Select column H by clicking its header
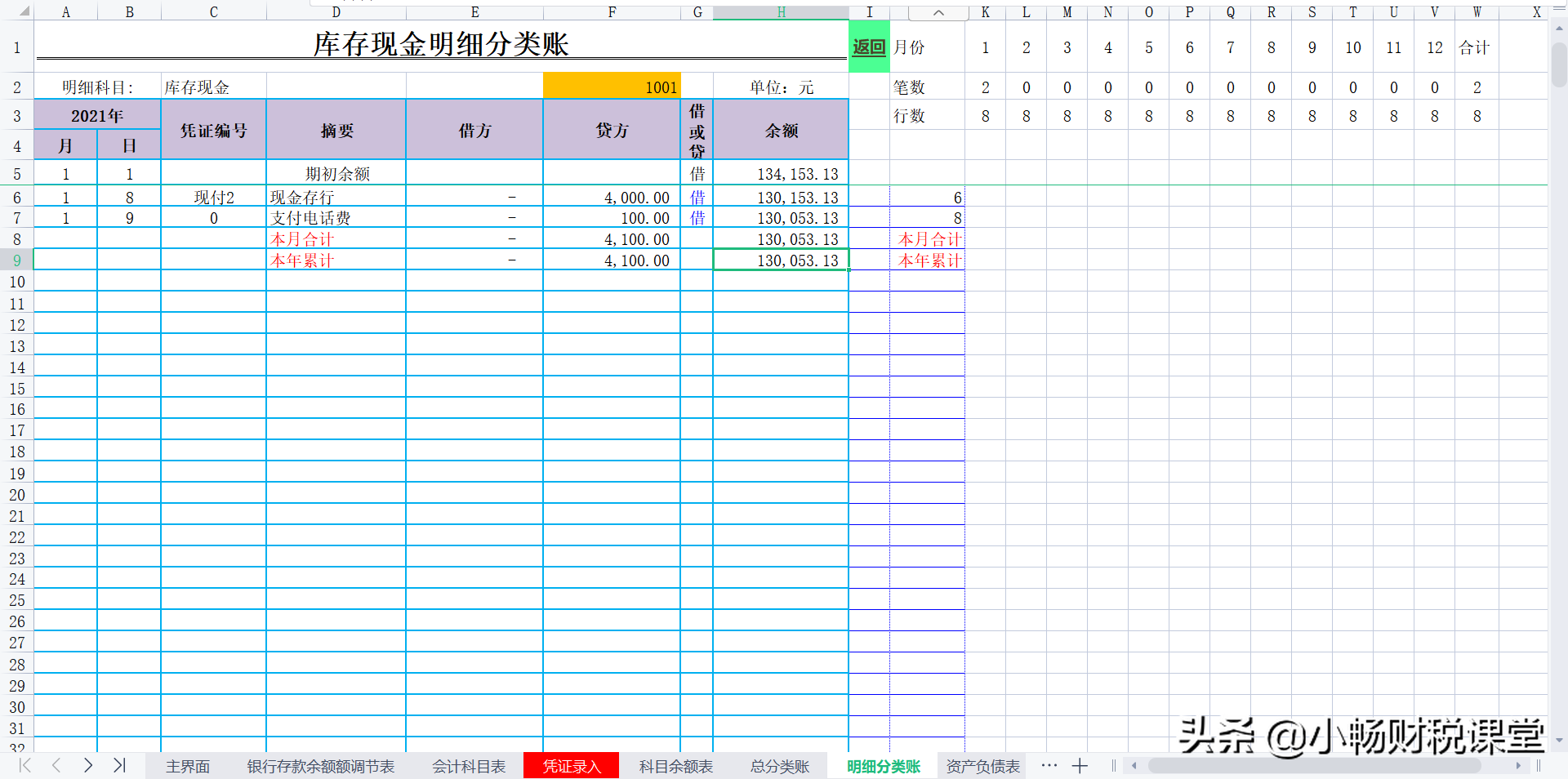Viewport: 1568px width, 779px height. pos(781,11)
